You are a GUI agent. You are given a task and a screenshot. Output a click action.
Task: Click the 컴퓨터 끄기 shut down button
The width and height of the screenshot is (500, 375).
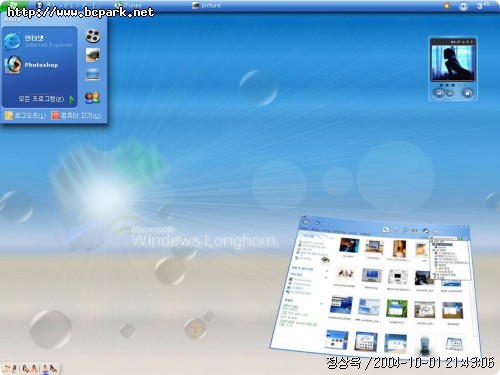(76, 115)
